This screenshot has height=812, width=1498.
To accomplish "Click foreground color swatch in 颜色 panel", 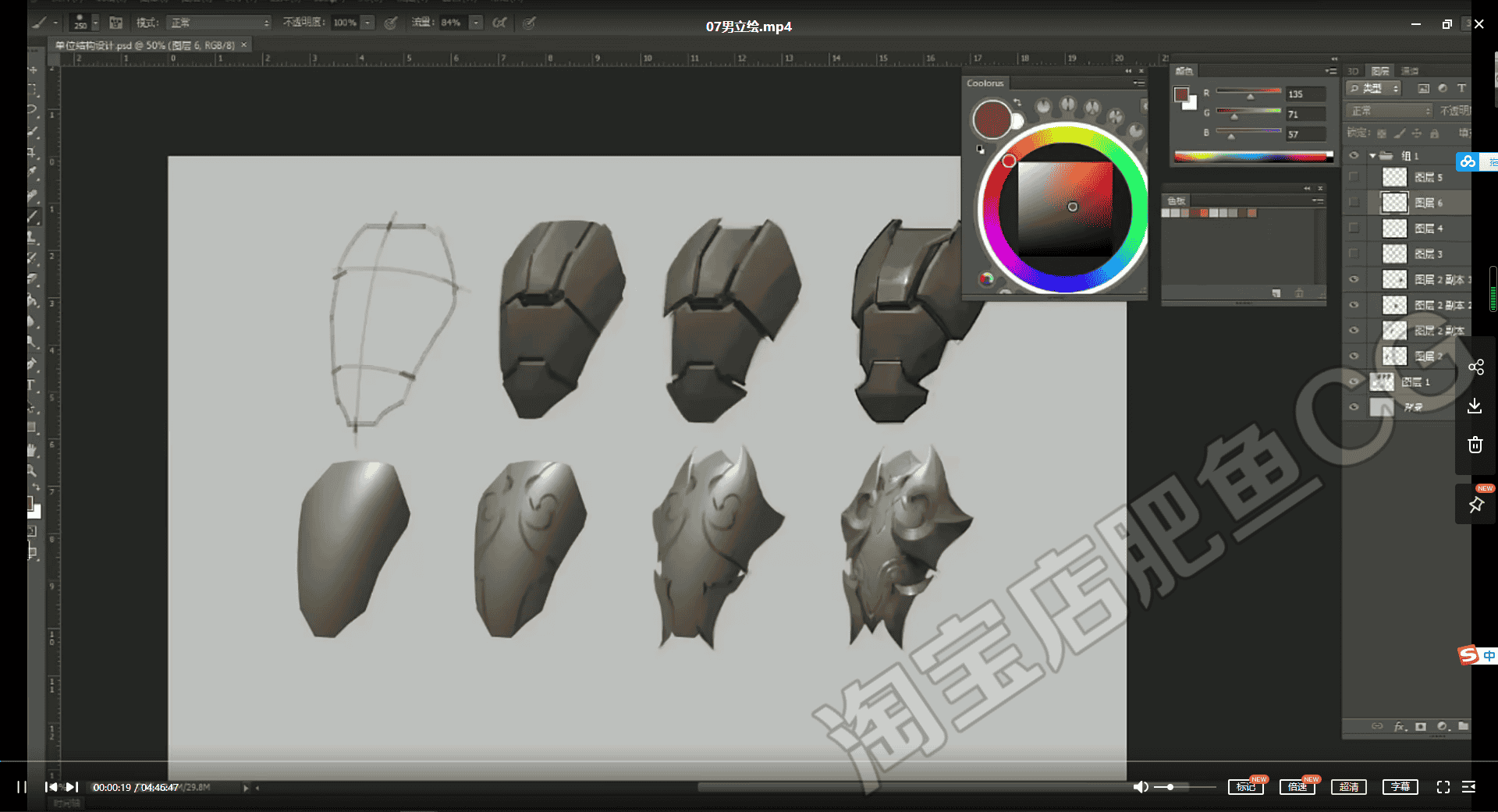I will click(1181, 95).
